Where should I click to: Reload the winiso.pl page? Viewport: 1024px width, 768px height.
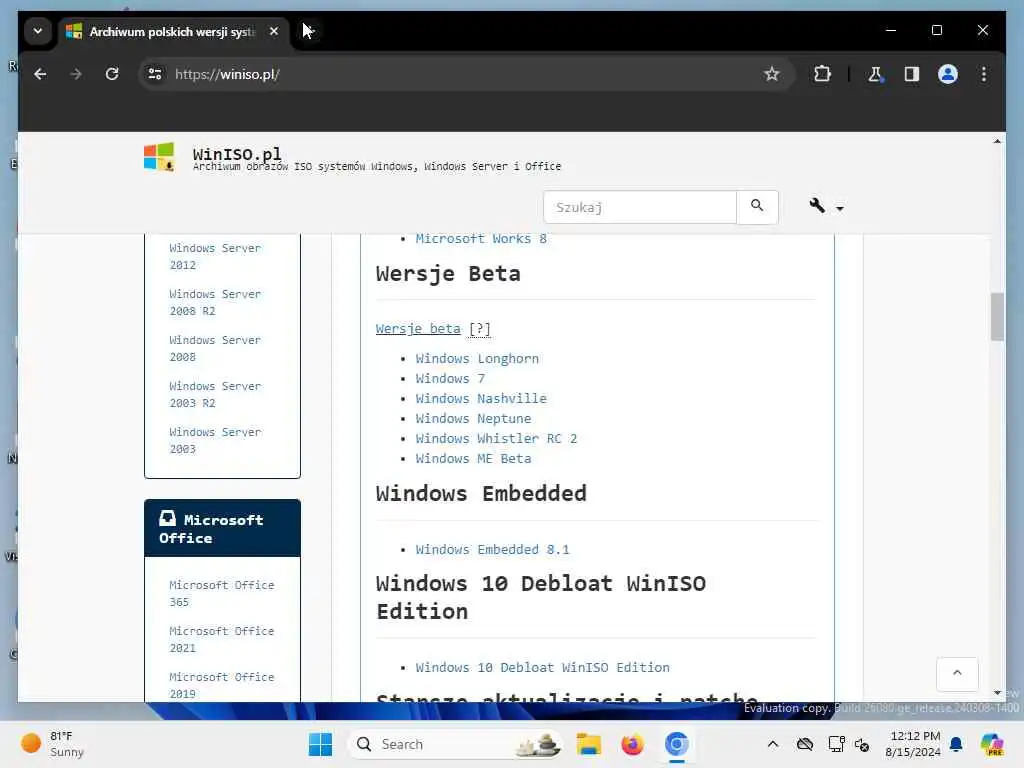(x=112, y=74)
